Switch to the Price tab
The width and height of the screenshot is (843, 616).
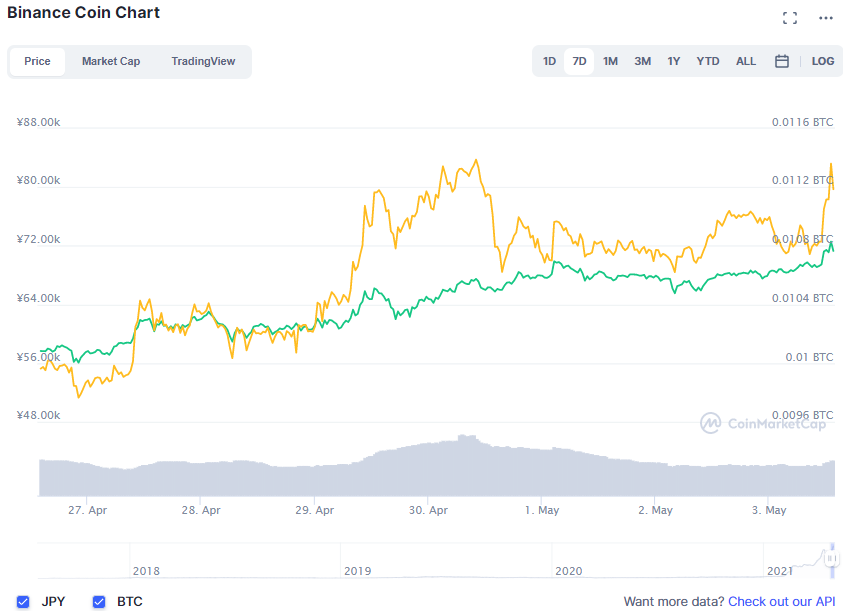(x=37, y=61)
